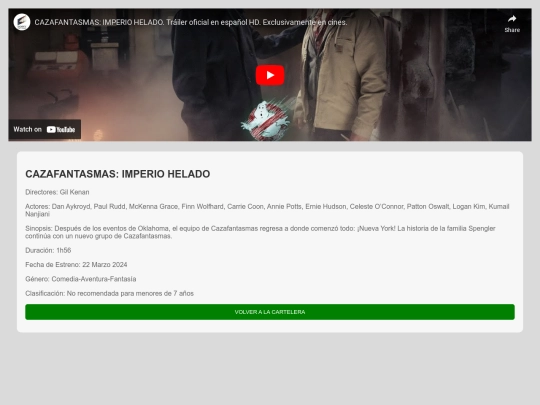Click 'Clasificación: No recomendada para menores de 7 años'
Image resolution: width=540 pixels, height=405 pixels.
[x=110, y=293]
